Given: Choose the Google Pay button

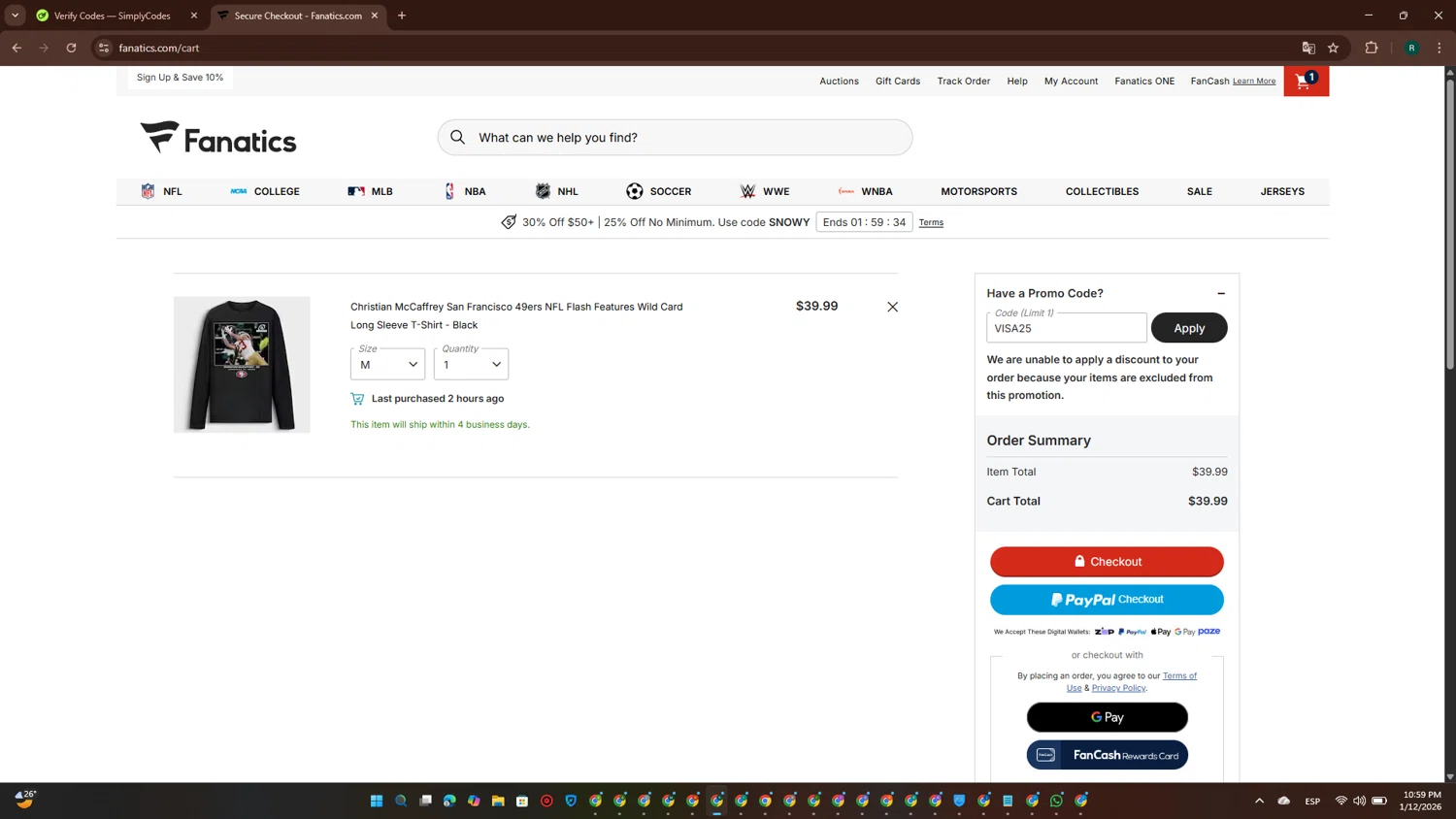Looking at the screenshot, I should [1107, 717].
